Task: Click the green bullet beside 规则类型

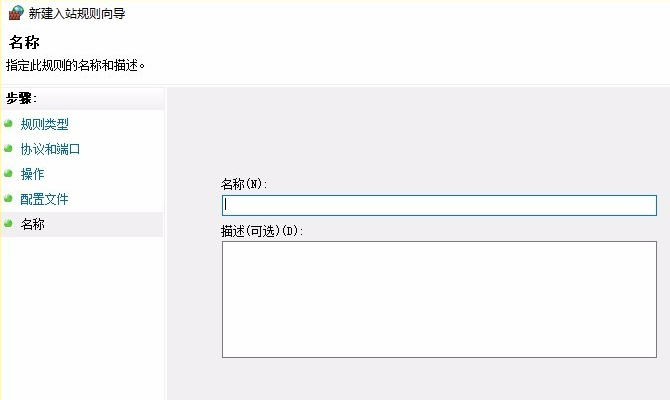Action: tap(8, 124)
